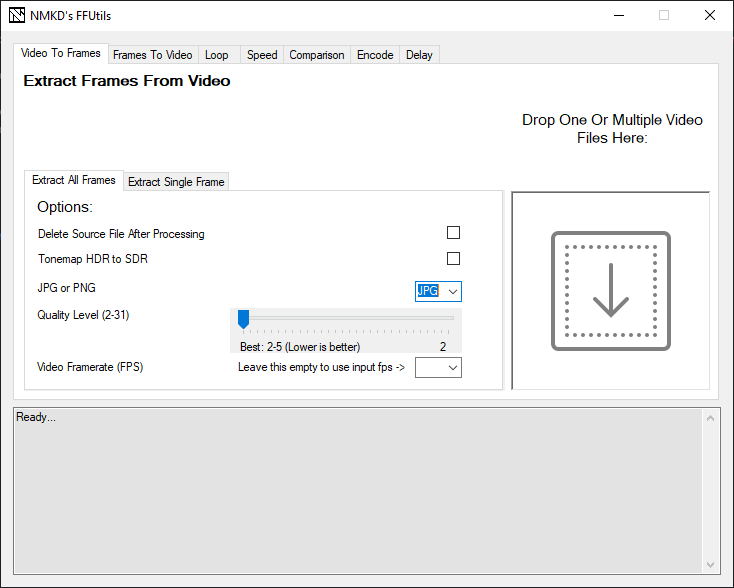
Task: Click the log scrollbar up arrow
Action: tap(710, 418)
